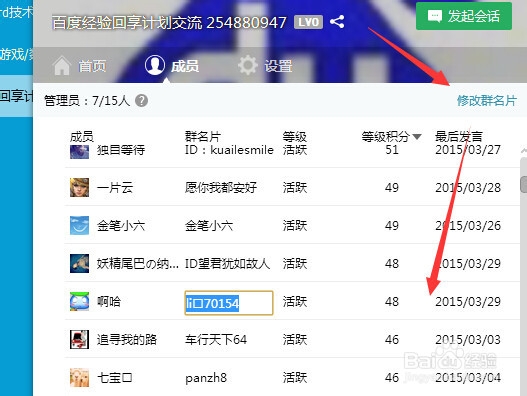The width and height of the screenshot is (527, 396).
Task: Click the 修改群名片 link
Action: coord(486,101)
